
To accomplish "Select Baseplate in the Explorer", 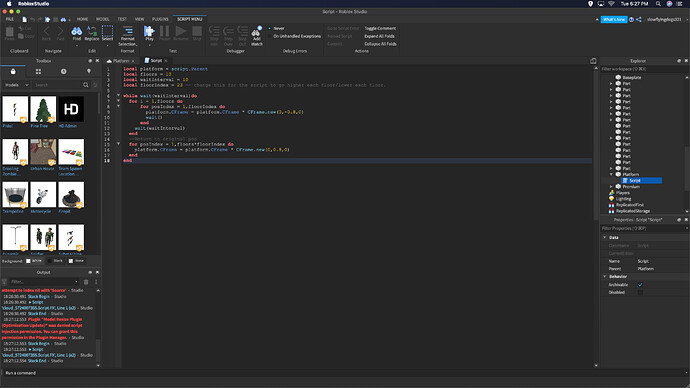I will pos(631,77).
